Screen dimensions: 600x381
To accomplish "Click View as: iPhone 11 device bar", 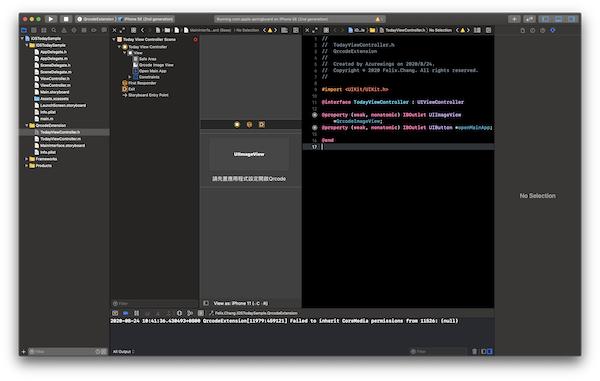I will pos(241,303).
